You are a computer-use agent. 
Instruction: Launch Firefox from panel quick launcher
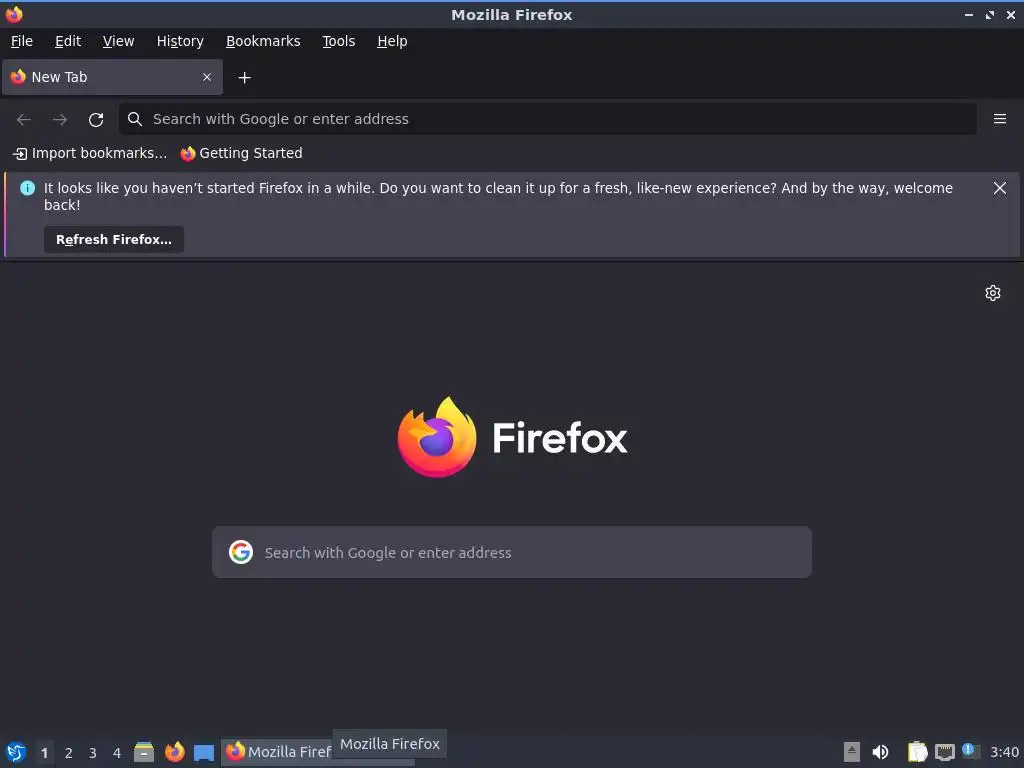click(175, 752)
